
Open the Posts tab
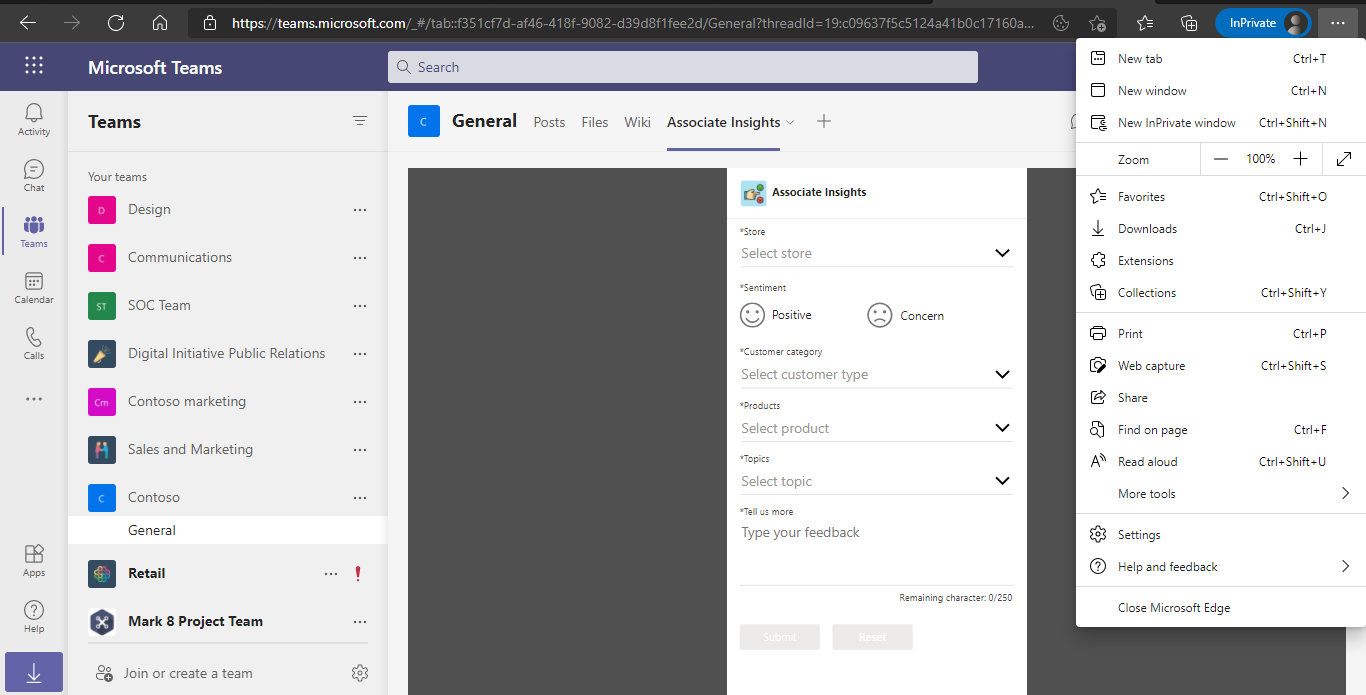(x=549, y=122)
